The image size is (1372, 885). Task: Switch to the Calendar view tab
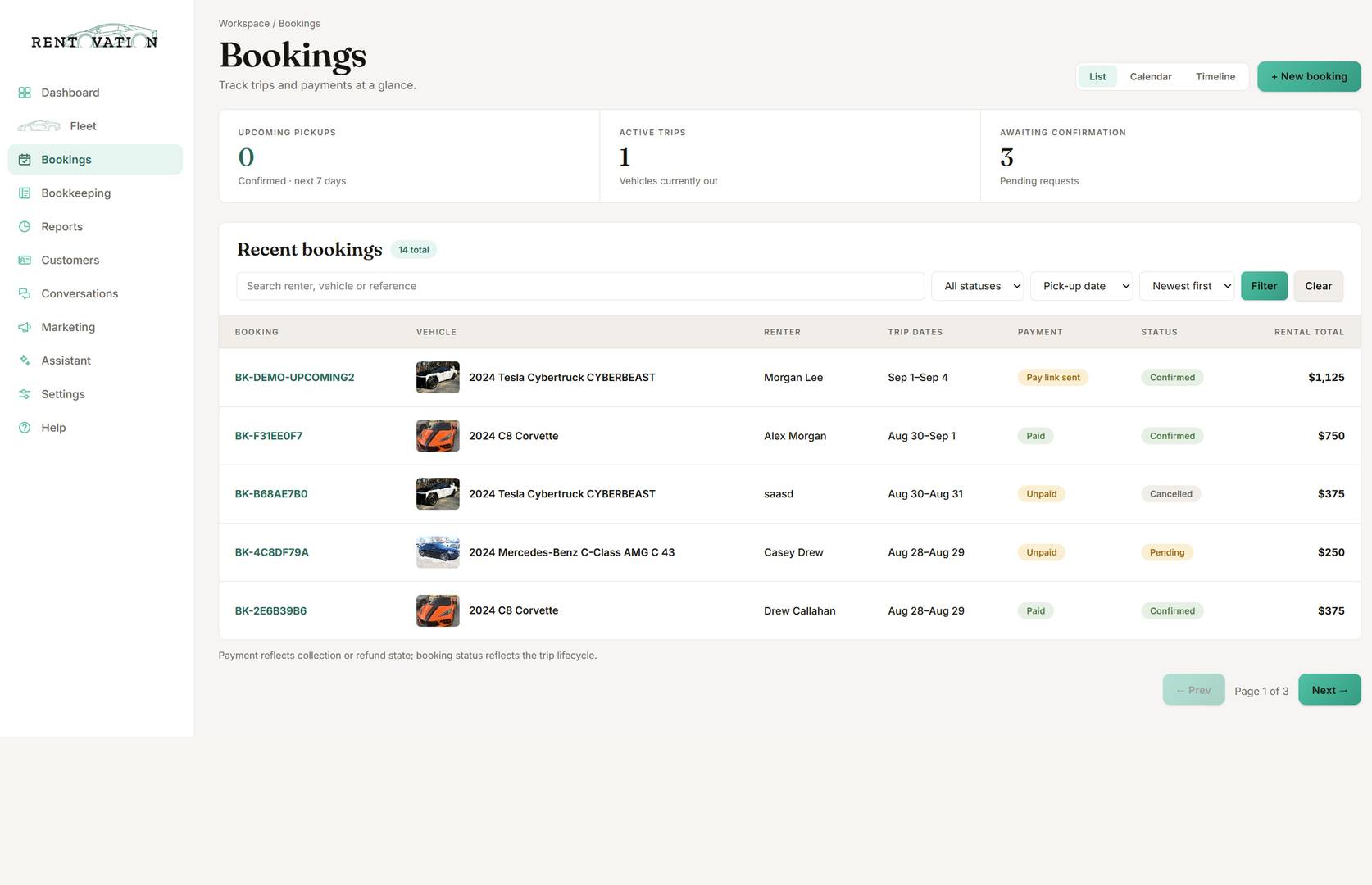click(1151, 76)
